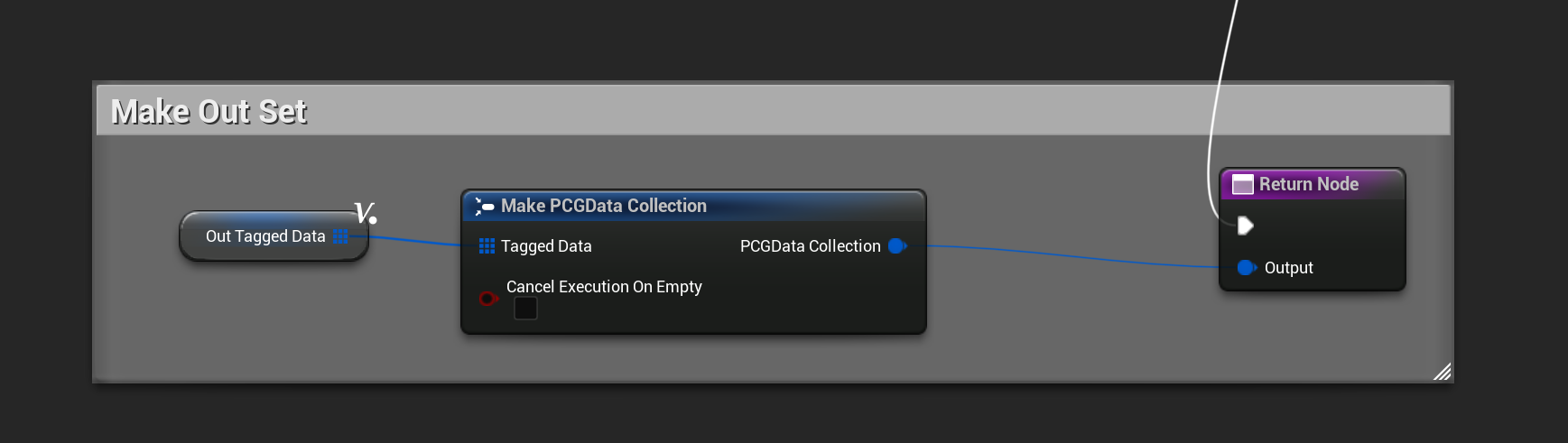Enable the Cancel Execution On Empty checkbox
The height and width of the screenshot is (443, 1568).
525,309
